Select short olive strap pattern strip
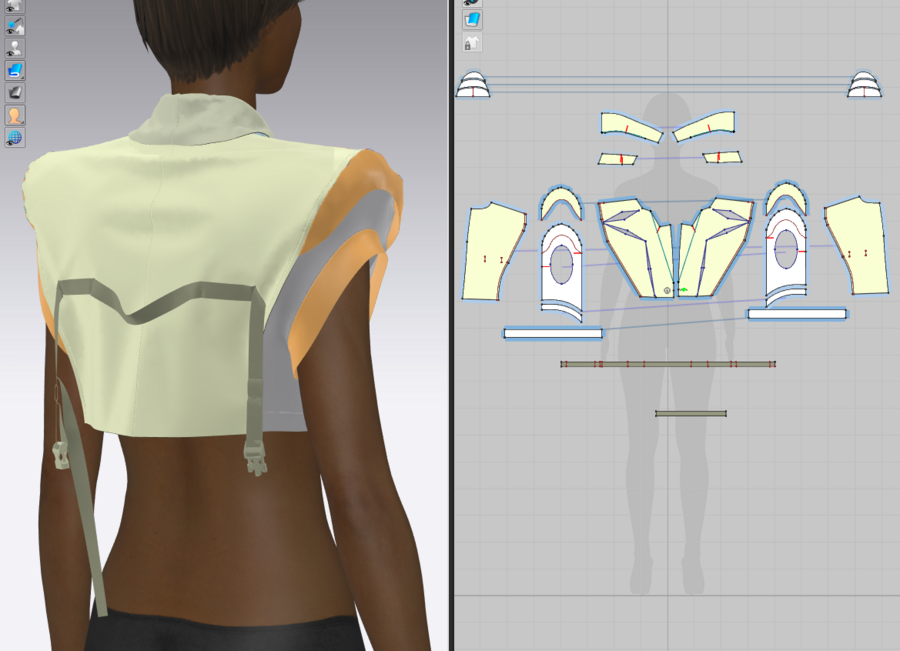This screenshot has width=900, height=651. [691, 413]
